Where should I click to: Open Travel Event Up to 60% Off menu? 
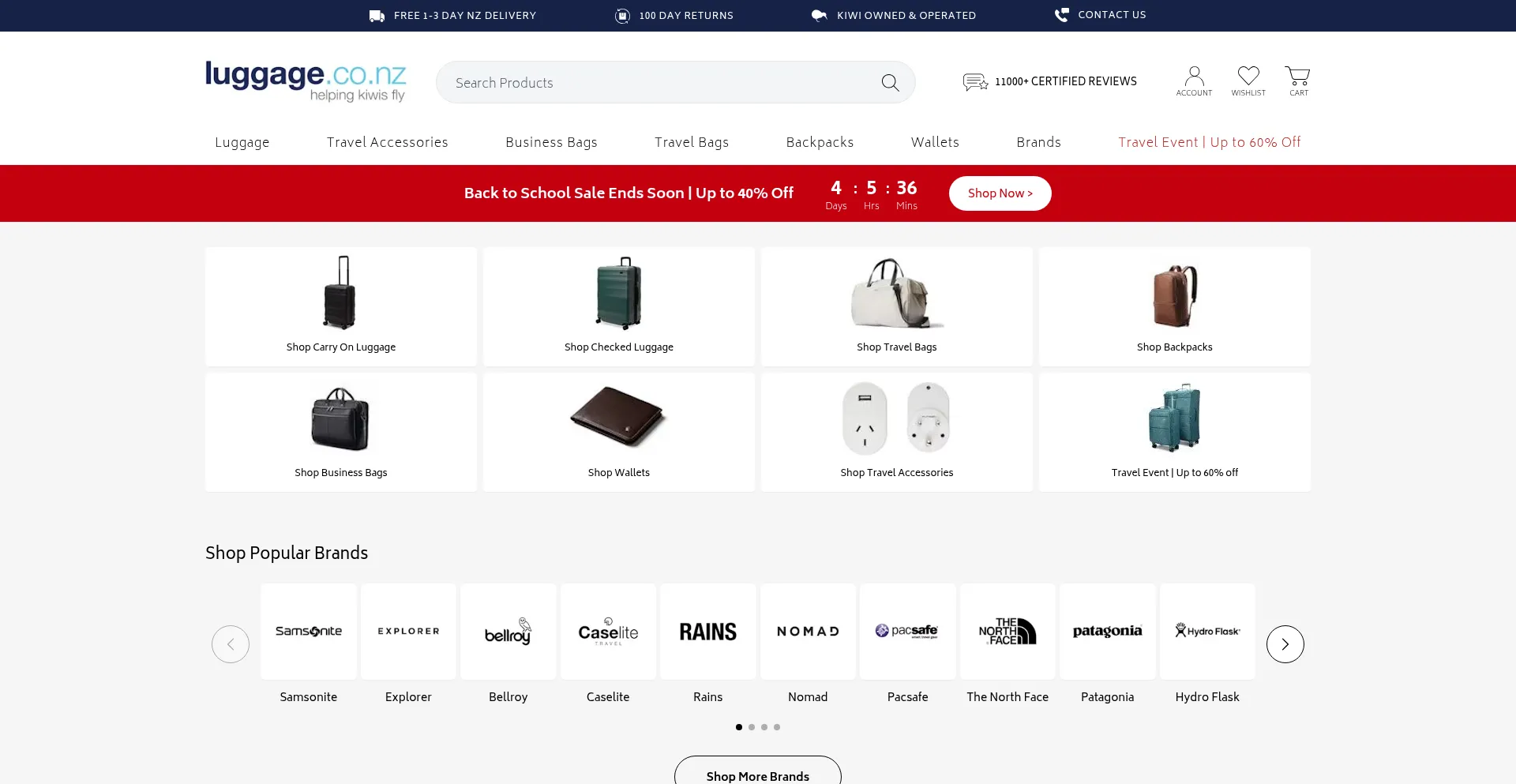click(x=1210, y=142)
